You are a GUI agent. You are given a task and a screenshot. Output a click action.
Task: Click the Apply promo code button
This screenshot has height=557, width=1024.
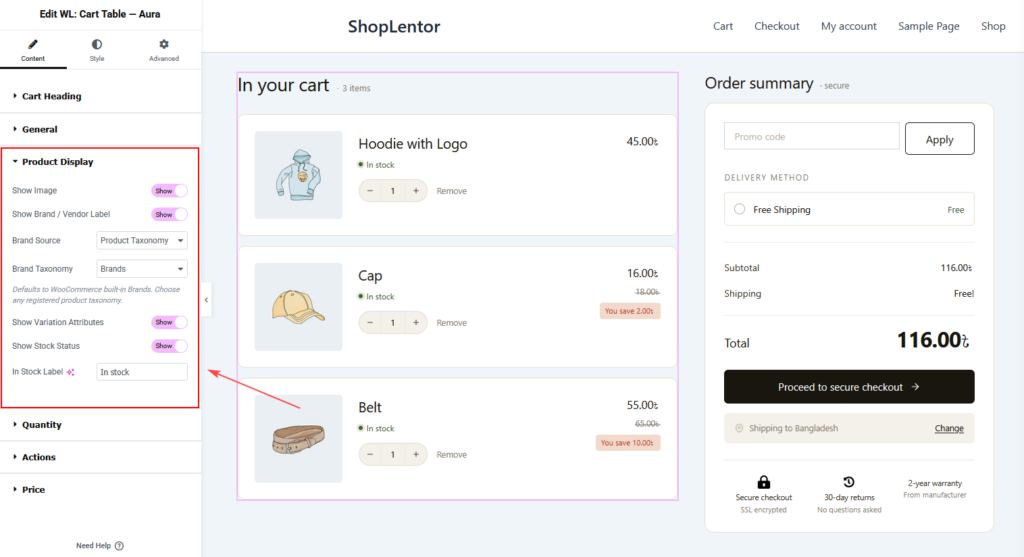coord(940,139)
